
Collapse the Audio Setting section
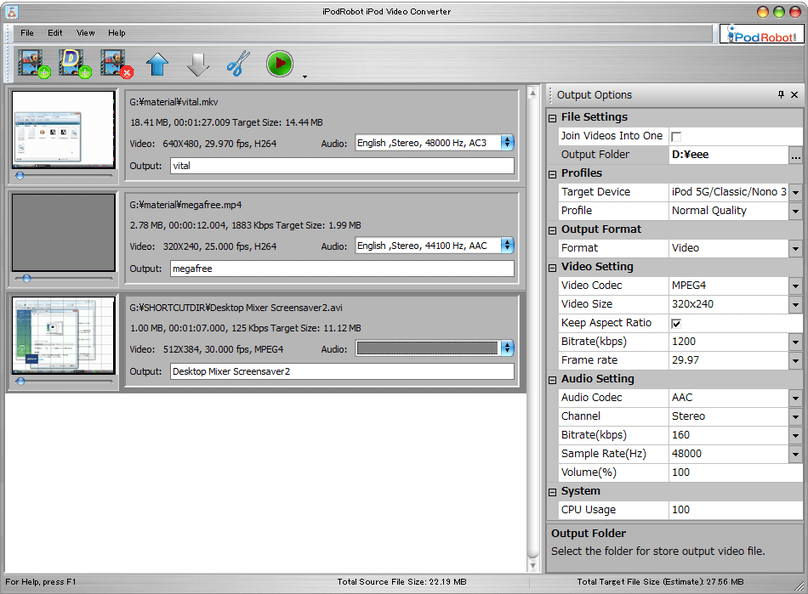(552, 380)
